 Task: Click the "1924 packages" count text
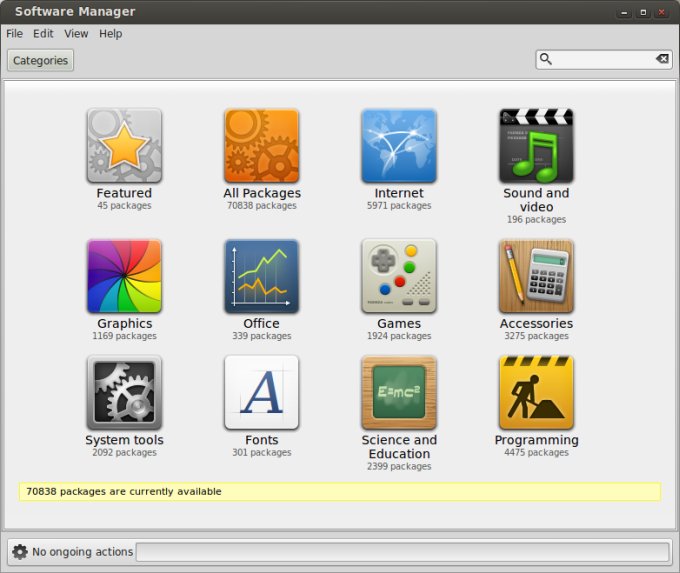(x=399, y=336)
